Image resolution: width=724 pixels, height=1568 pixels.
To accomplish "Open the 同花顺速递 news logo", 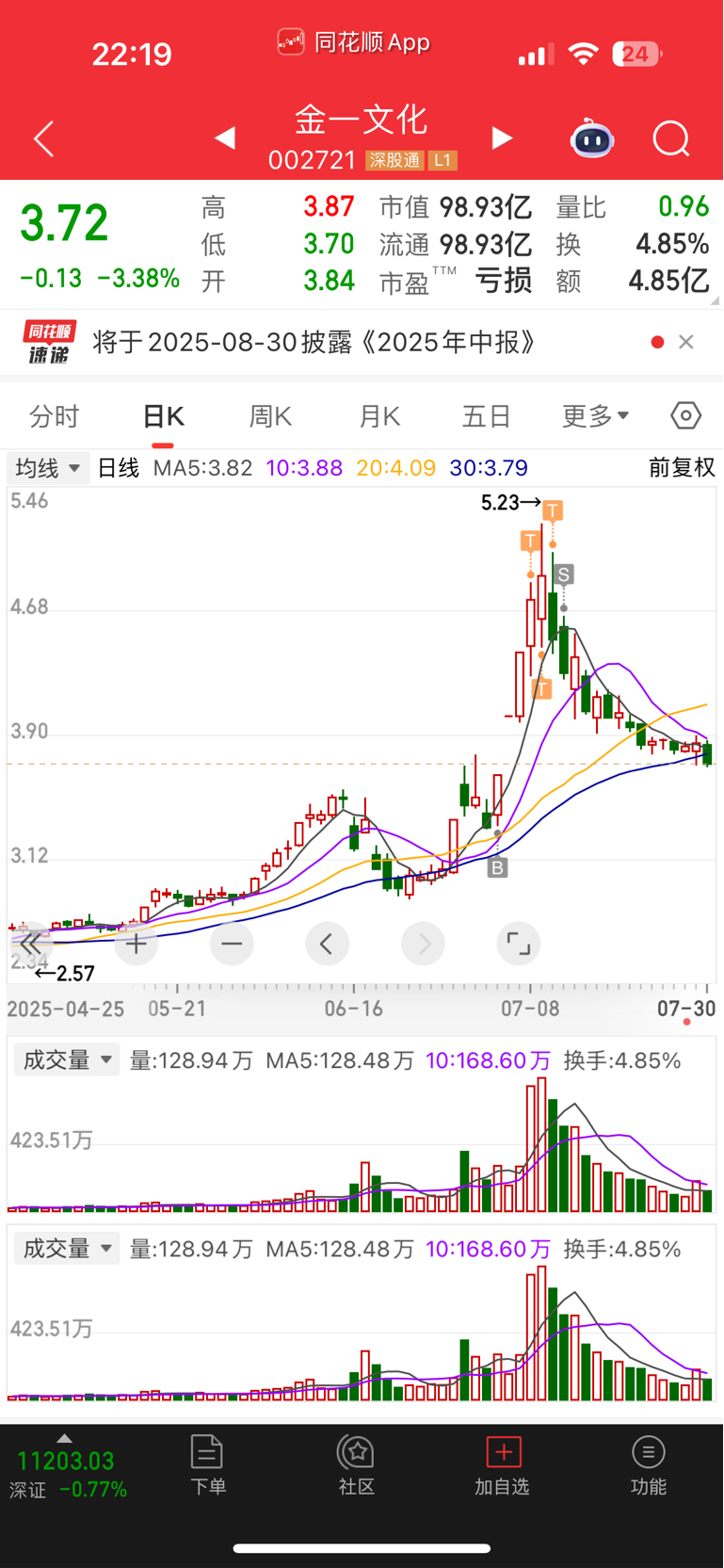I will tap(49, 342).
